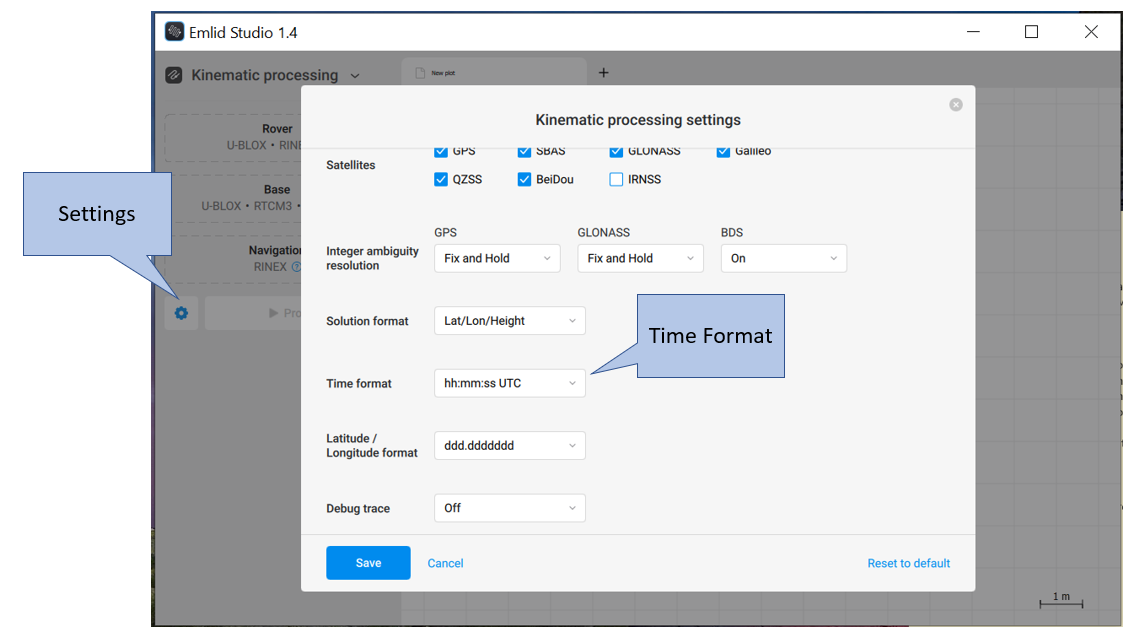Click the '1 m' scale bar

coord(1061,600)
